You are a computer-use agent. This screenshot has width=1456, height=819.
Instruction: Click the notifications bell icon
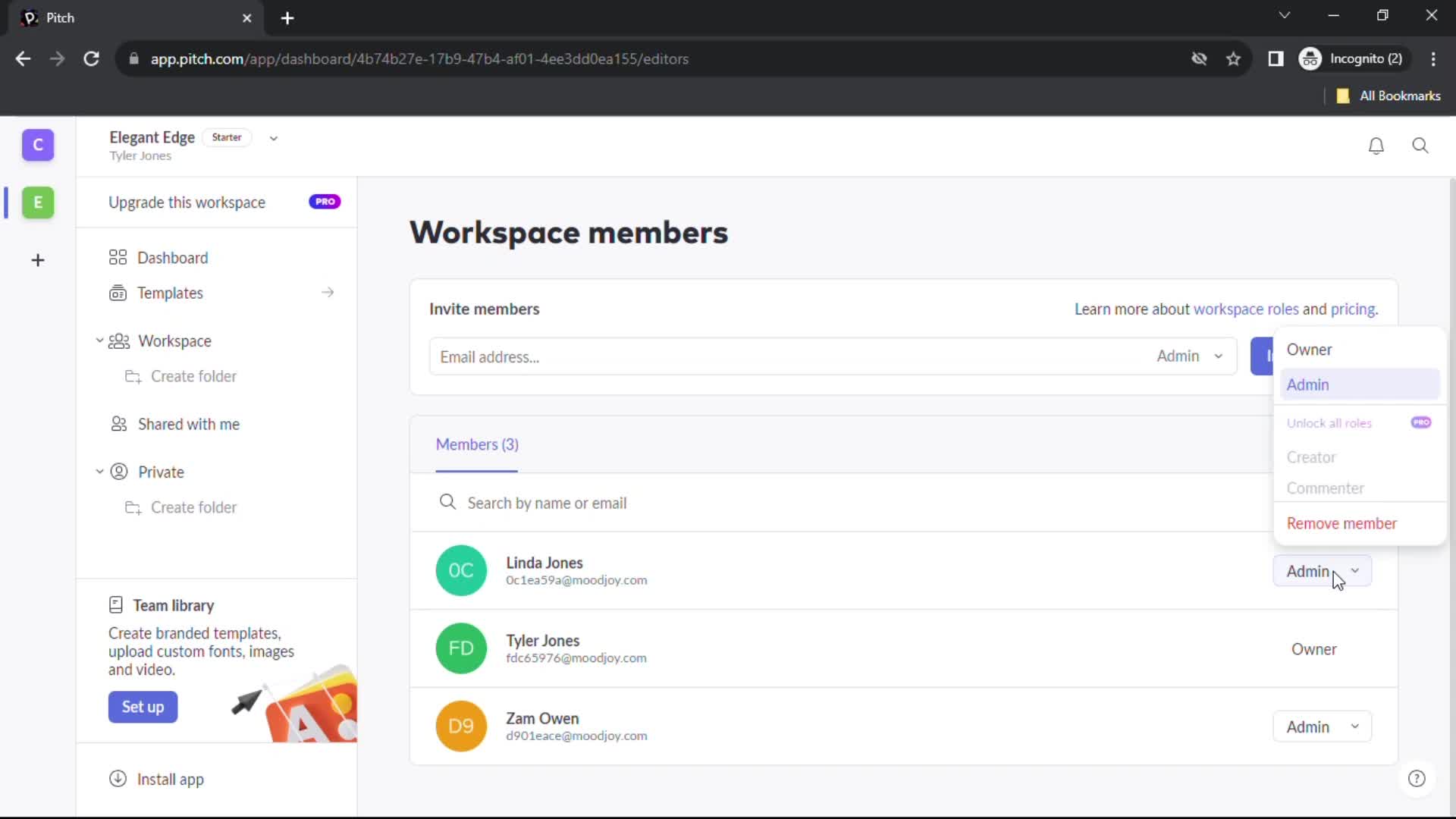click(1376, 145)
